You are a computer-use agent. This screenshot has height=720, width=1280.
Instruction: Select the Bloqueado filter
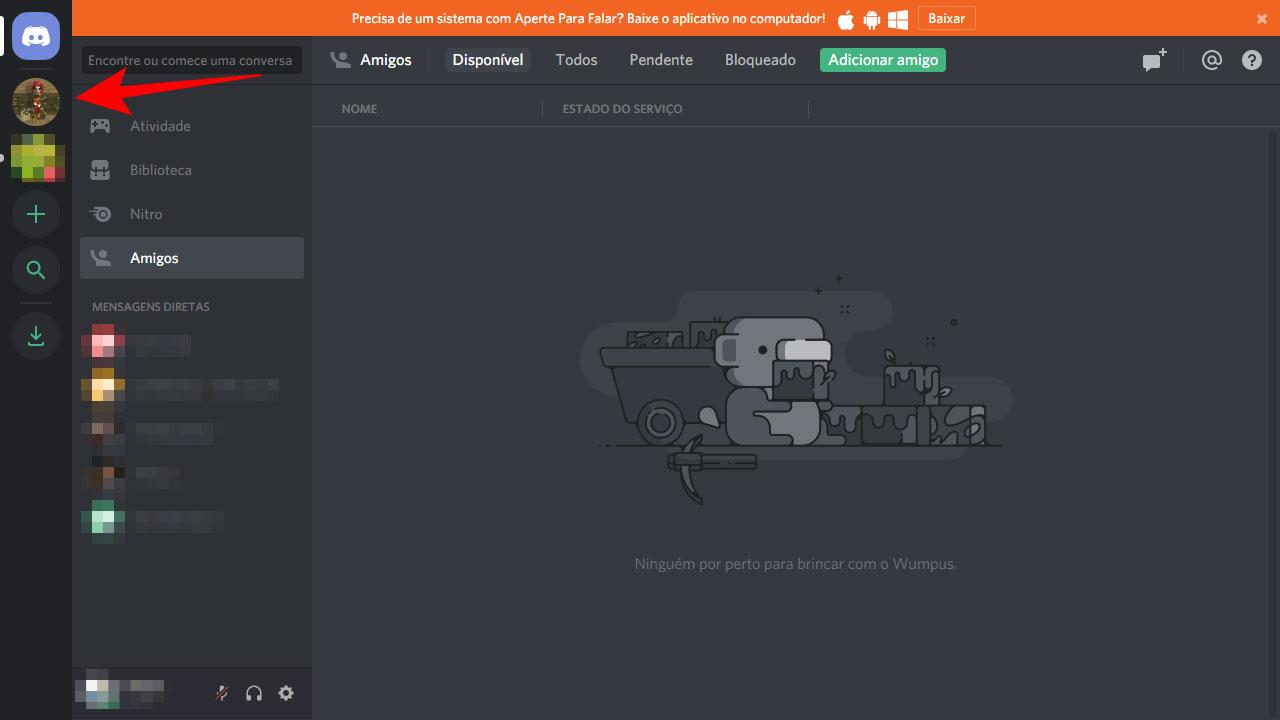click(760, 59)
